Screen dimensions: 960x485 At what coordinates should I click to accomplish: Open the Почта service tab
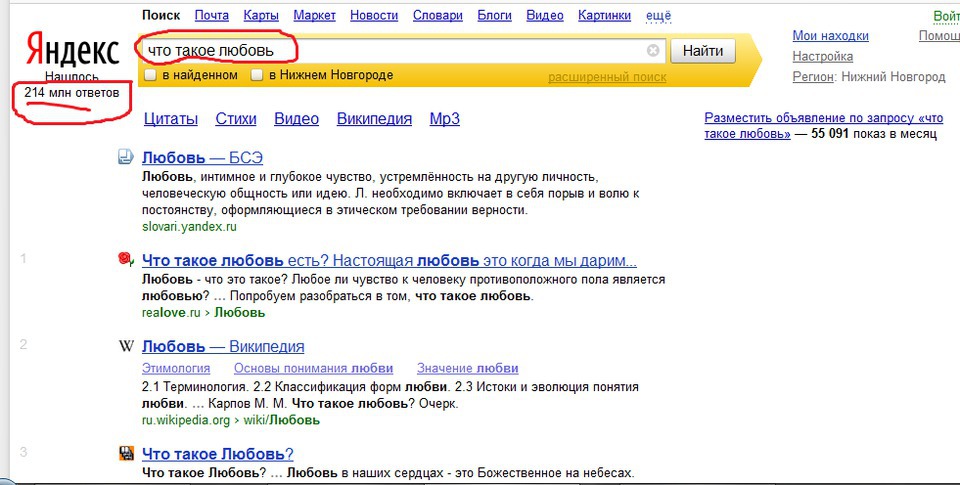click(x=212, y=16)
